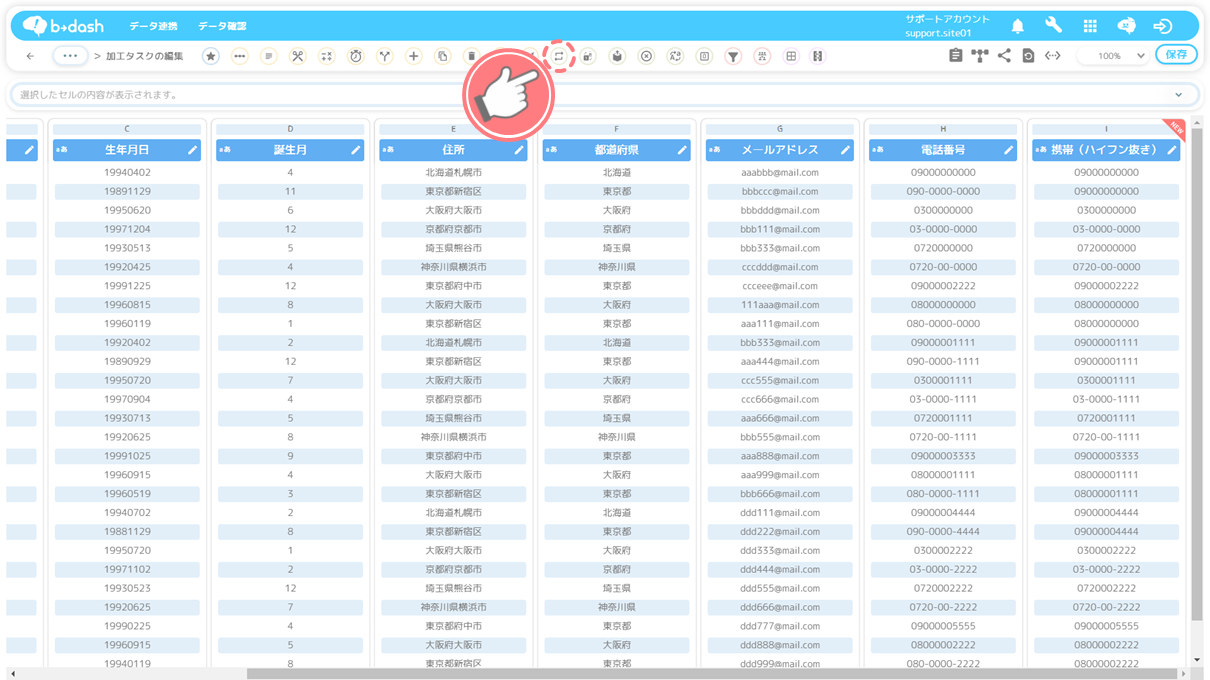Click the stopwatch date-time toolbar icon
Viewport: 1210px width, 680px height.
coord(355,56)
